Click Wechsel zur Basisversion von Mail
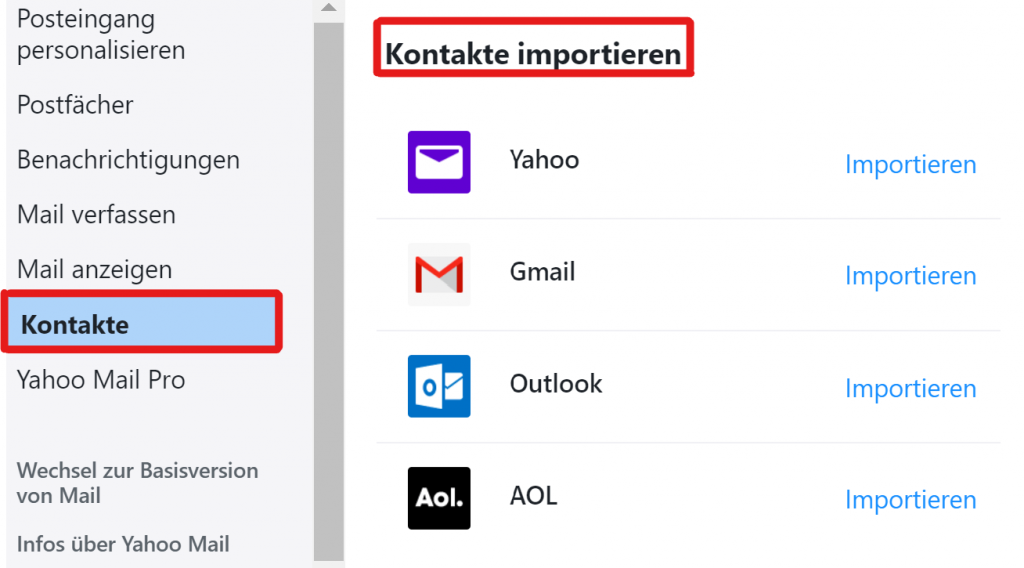This screenshot has width=1024, height=568. tap(137, 483)
